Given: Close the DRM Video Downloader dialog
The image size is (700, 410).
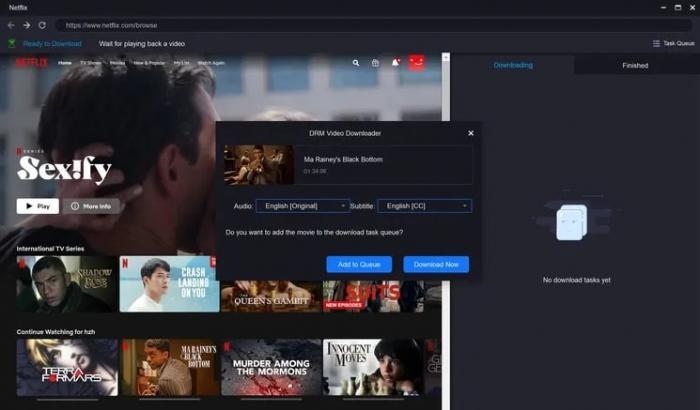Looking at the screenshot, I should [471, 133].
